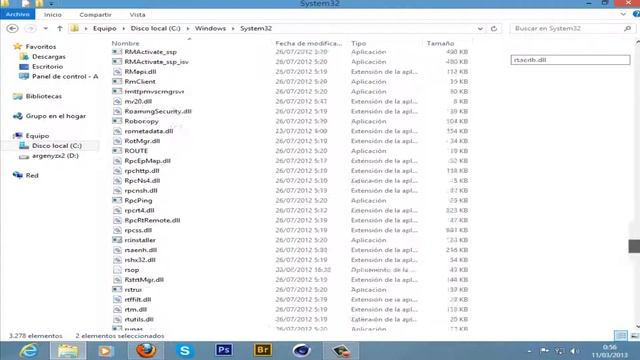Click Disco local (C:) breadcrumb
Image resolution: width=640 pixels, height=360 pixels.
coord(155,29)
